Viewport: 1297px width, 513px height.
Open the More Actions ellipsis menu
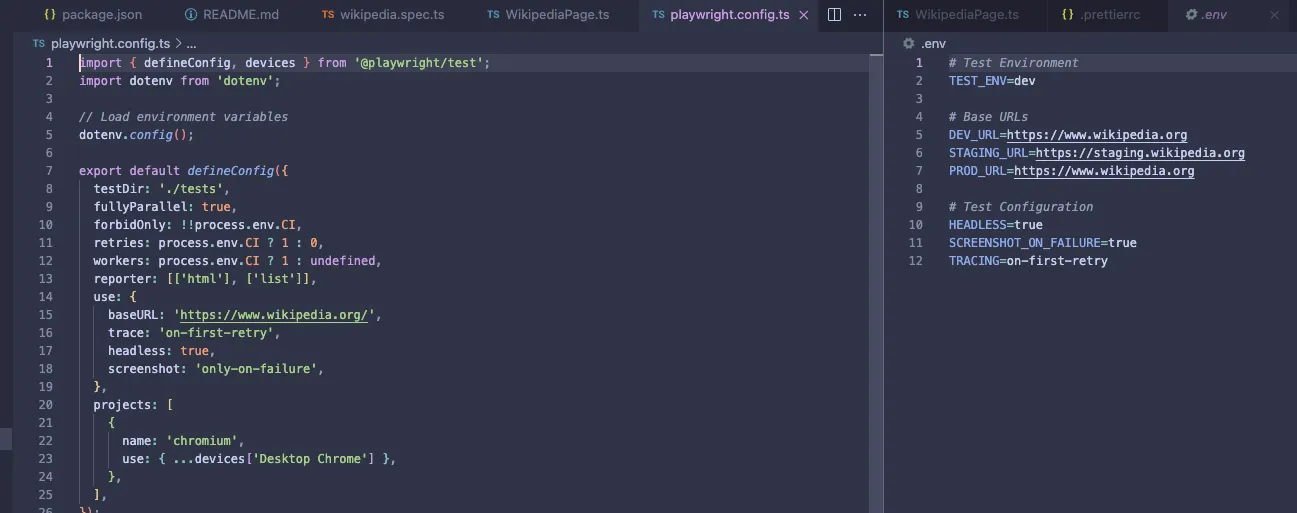pos(860,15)
